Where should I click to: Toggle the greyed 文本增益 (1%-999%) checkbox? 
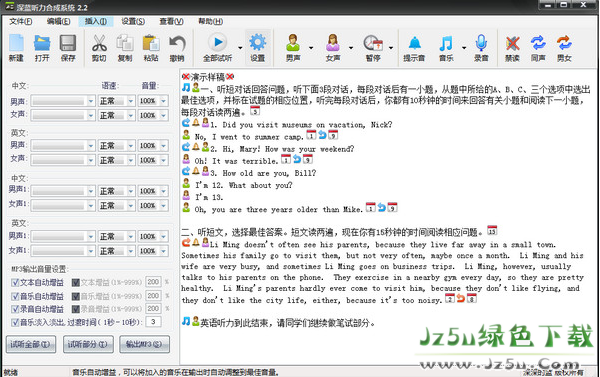coord(76,283)
